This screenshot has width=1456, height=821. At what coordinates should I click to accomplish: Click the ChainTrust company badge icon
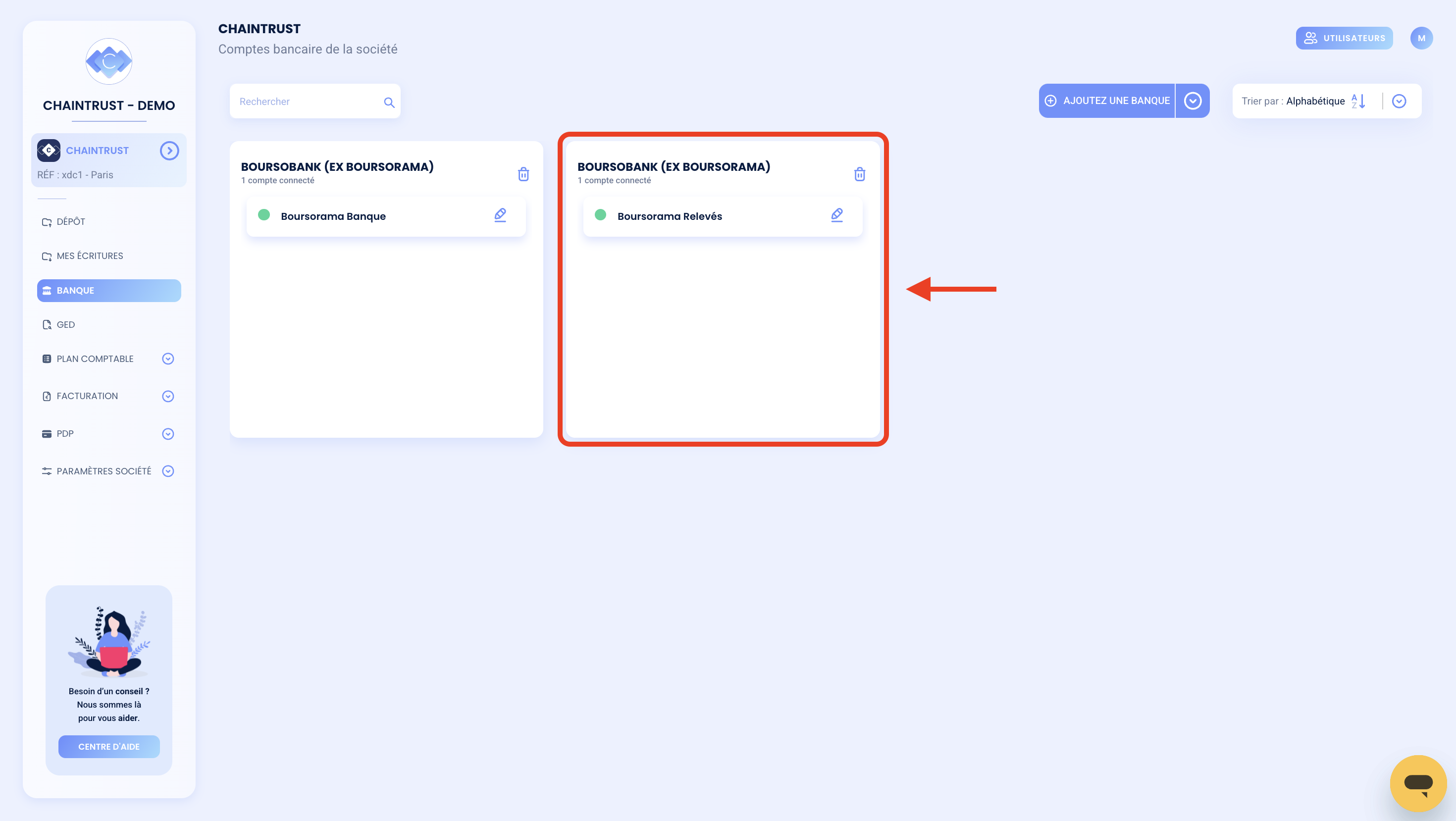(x=49, y=151)
